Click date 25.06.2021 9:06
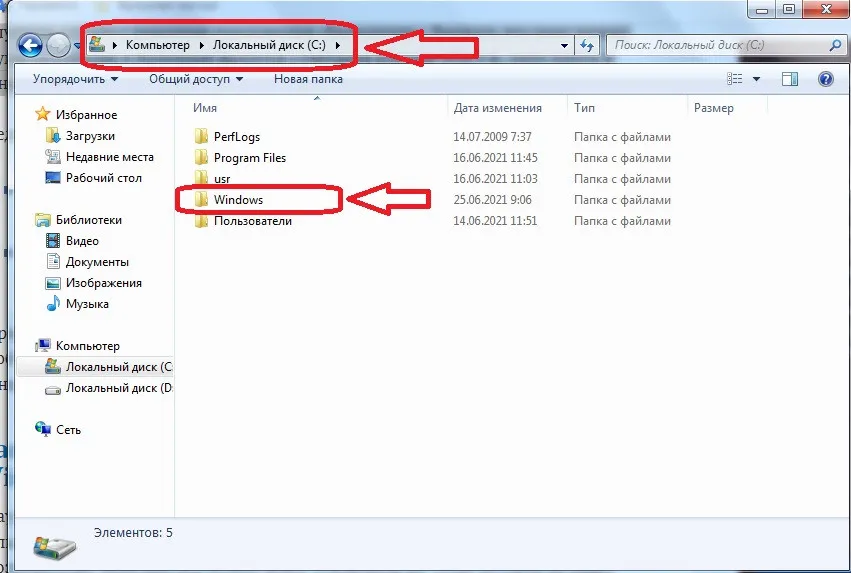Viewport: 851px width, 573px height. click(x=492, y=200)
